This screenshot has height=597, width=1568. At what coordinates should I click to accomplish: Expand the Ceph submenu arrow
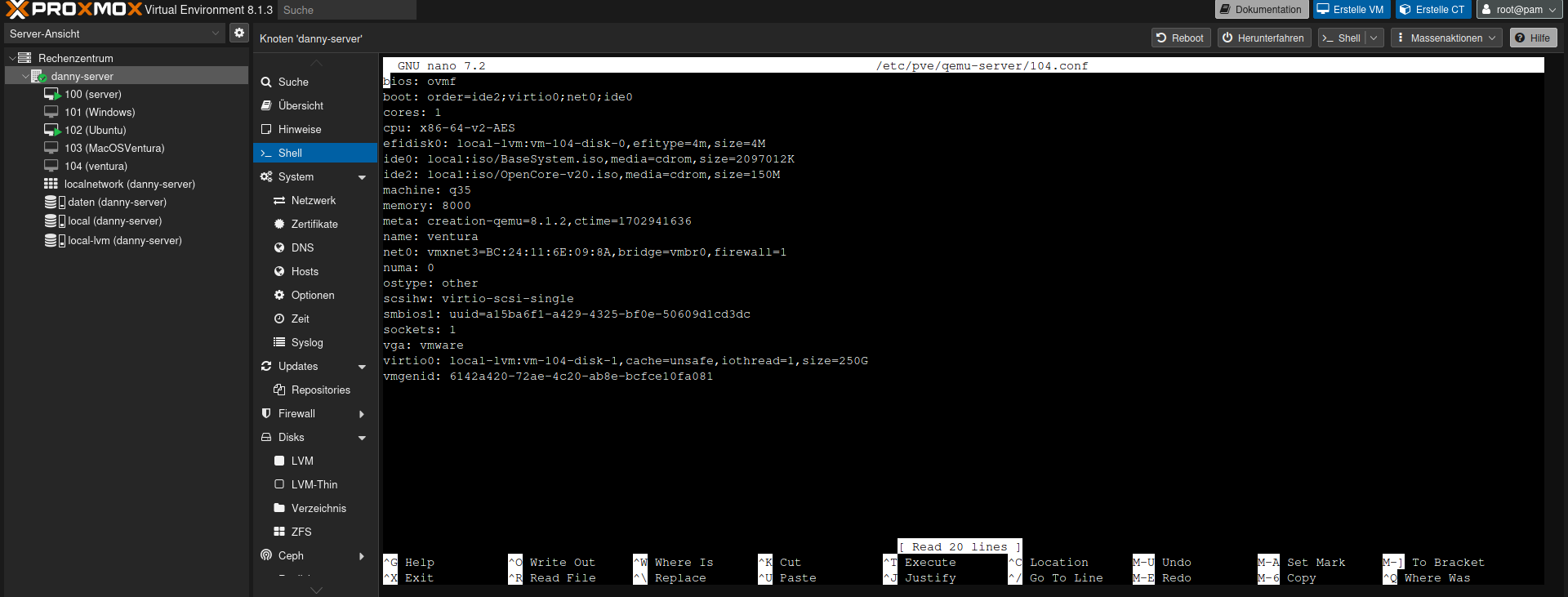[x=362, y=556]
